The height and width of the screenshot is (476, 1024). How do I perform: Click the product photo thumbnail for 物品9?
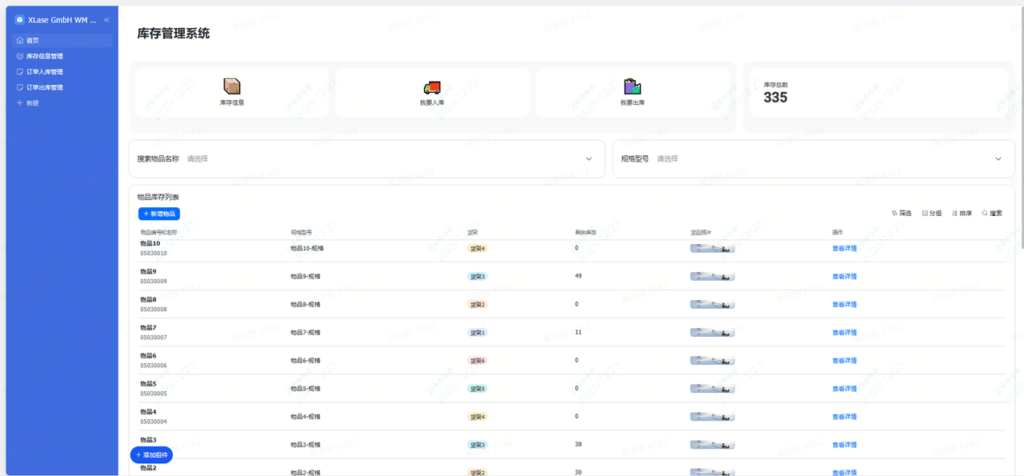click(713, 276)
